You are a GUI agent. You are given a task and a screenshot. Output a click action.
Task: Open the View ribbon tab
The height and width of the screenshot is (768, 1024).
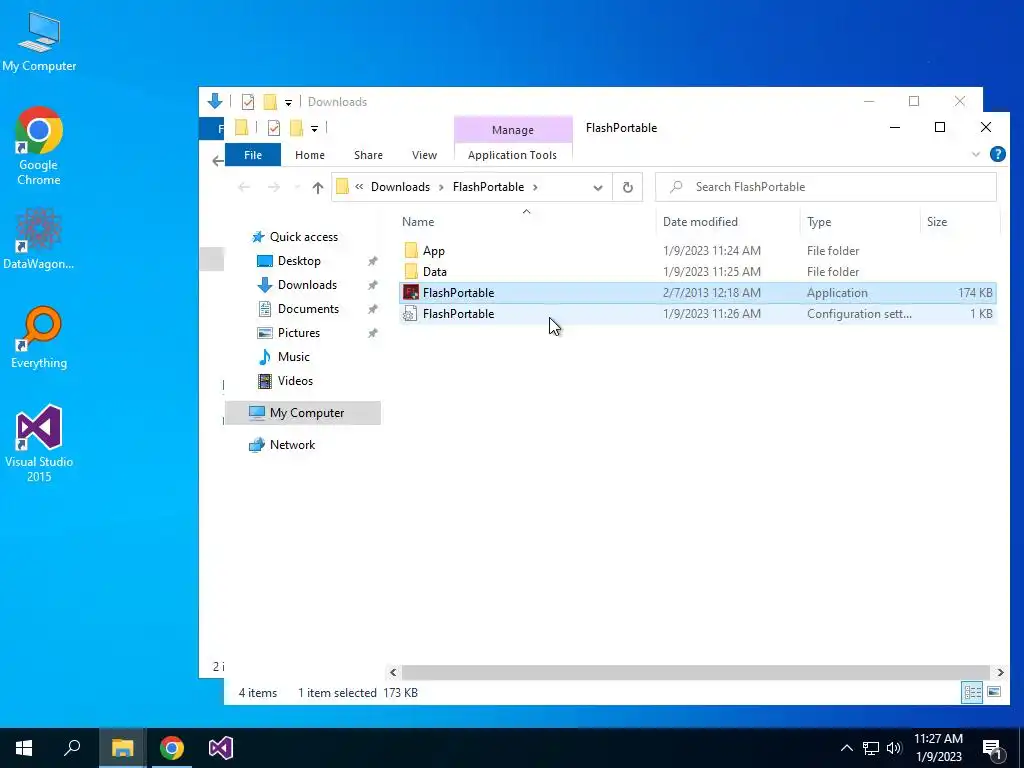[424, 155]
